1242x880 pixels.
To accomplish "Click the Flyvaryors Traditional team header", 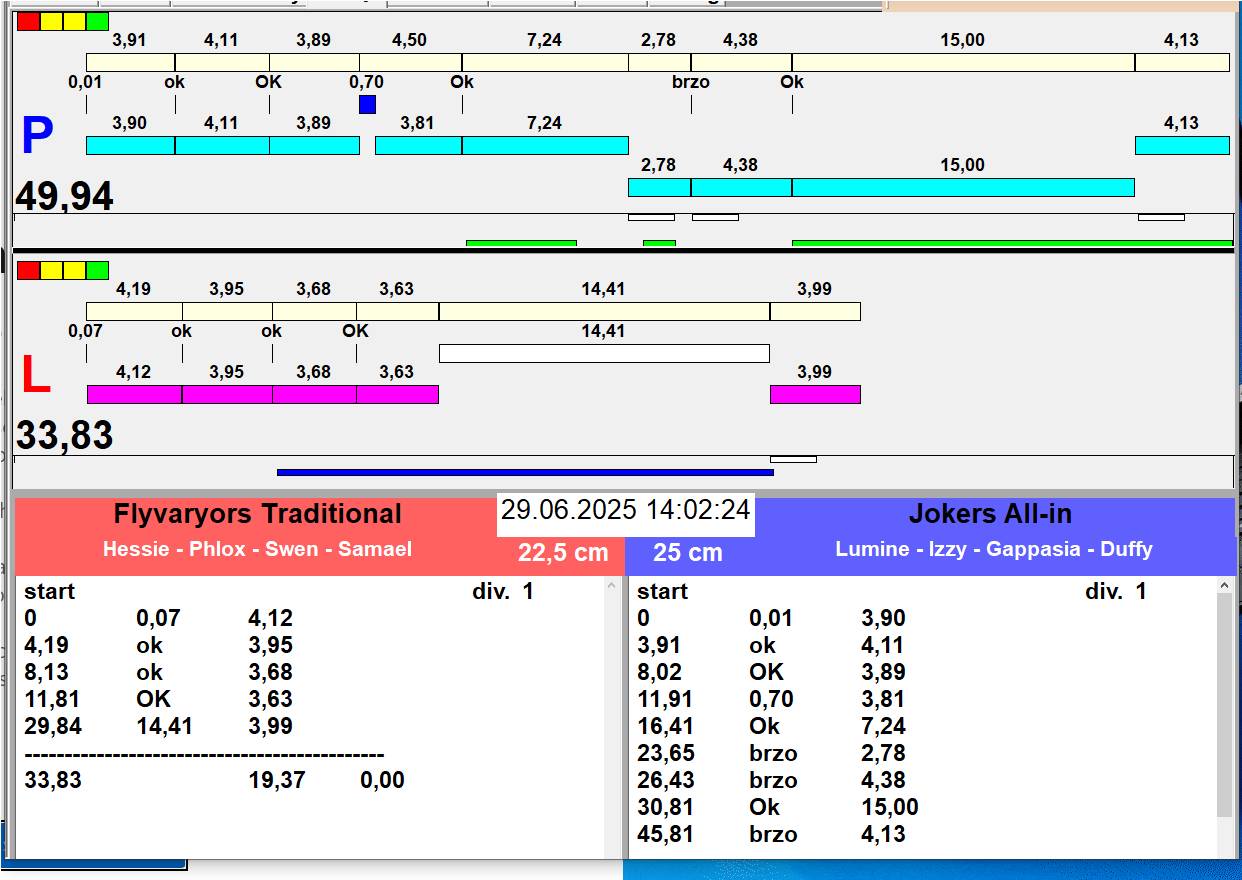I will (257, 514).
